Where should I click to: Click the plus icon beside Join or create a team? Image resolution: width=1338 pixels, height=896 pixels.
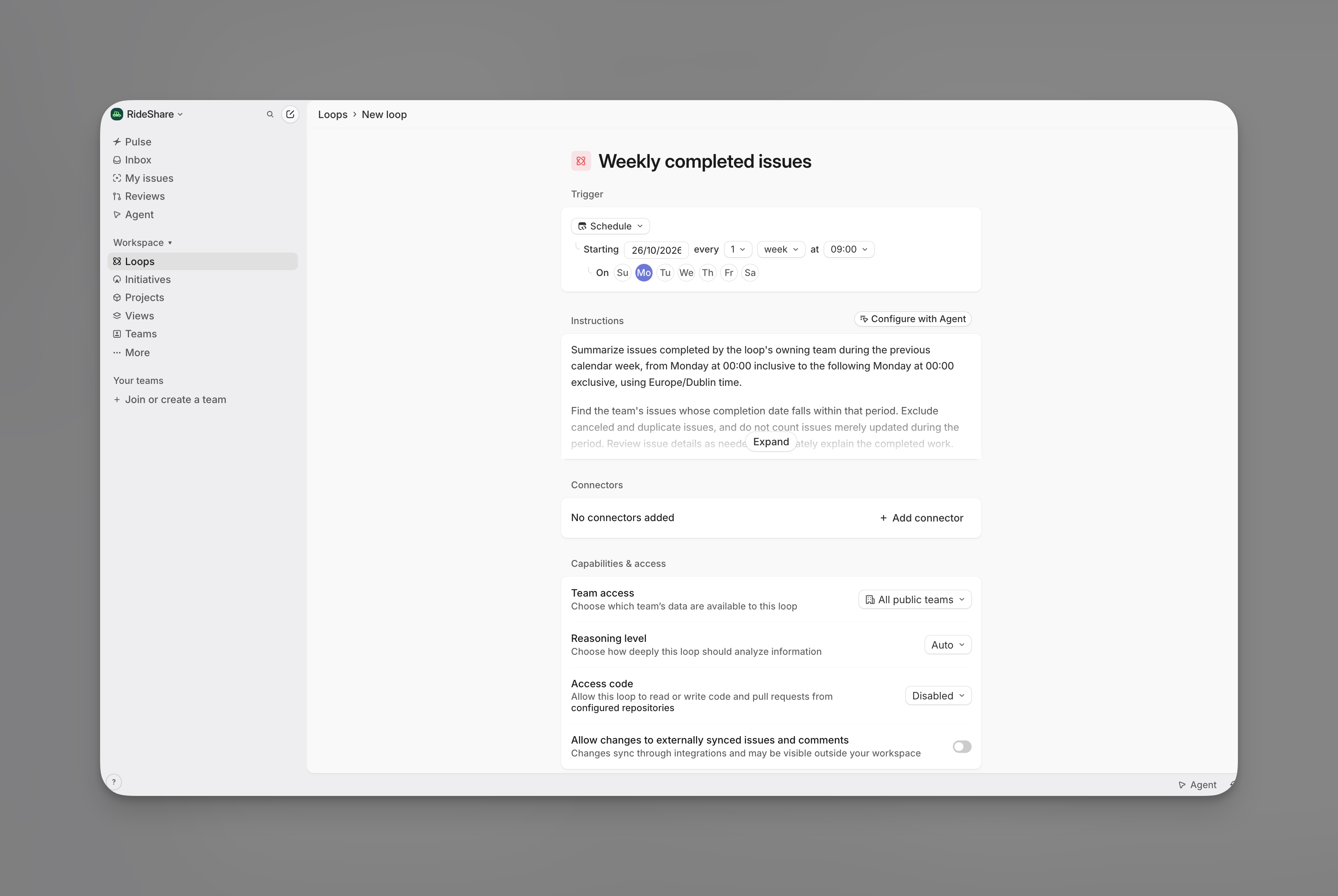tap(117, 400)
